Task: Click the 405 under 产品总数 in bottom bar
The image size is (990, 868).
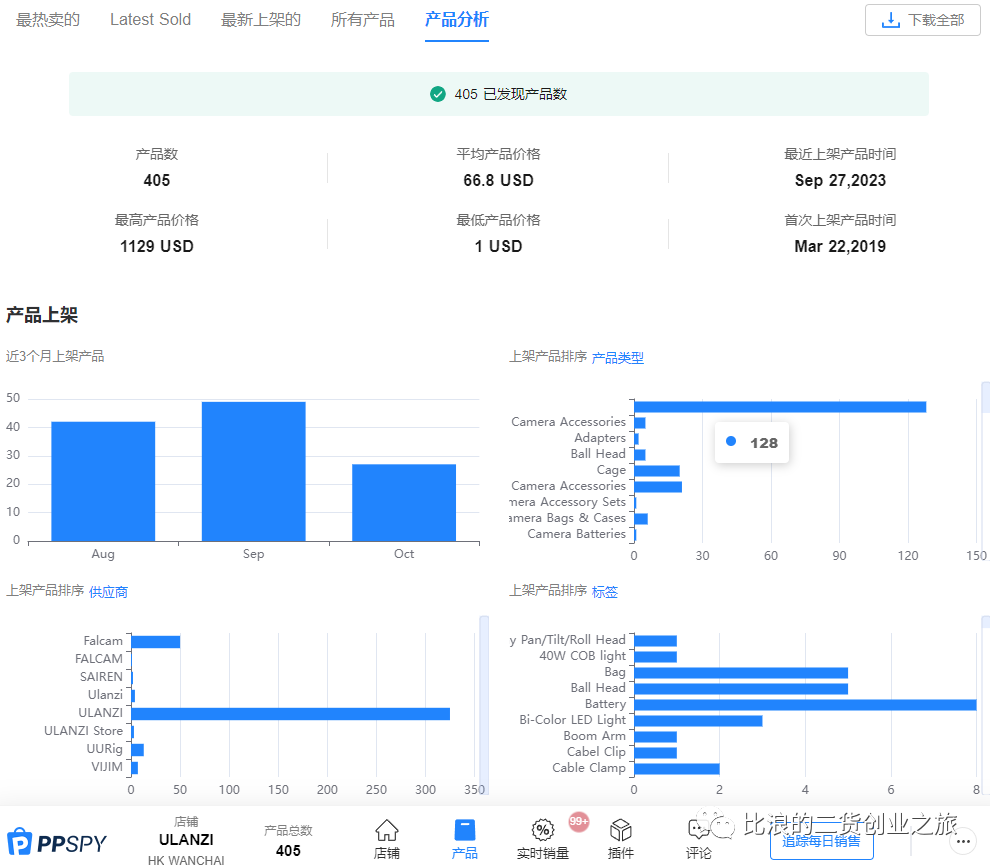Action: tap(288, 851)
